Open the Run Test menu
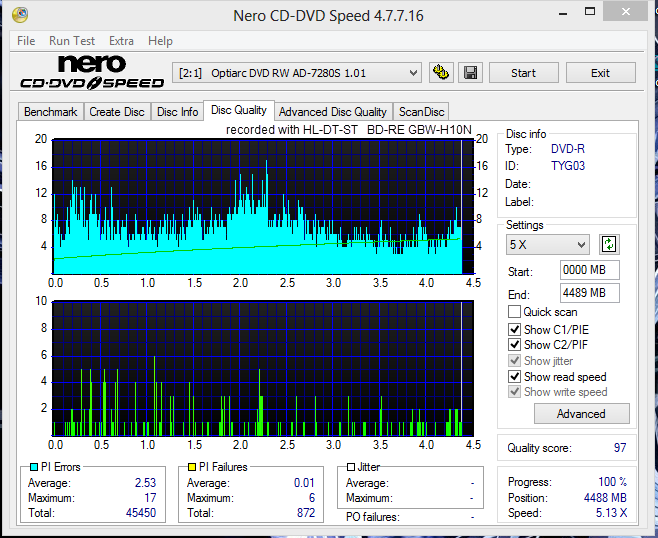Viewport: 658px width, 538px height. click(x=72, y=41)
